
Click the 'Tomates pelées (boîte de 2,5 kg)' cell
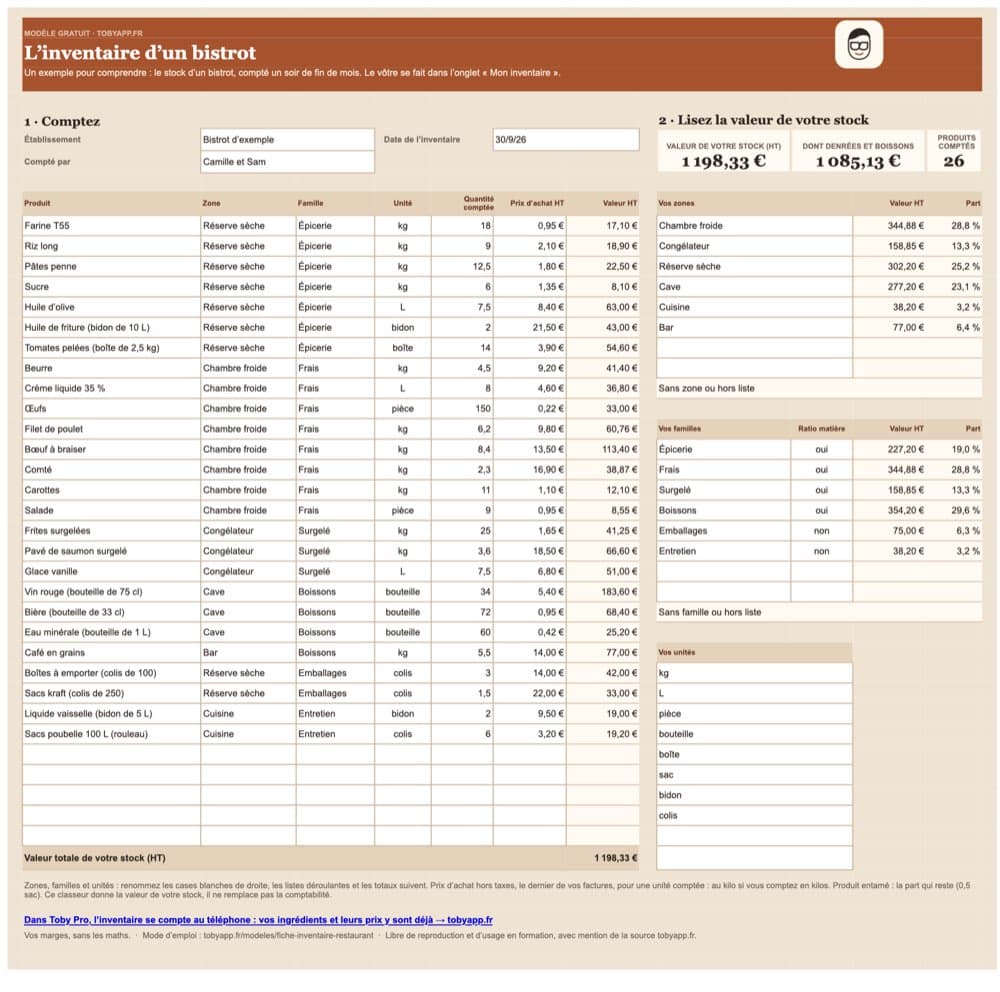[111, 348]
